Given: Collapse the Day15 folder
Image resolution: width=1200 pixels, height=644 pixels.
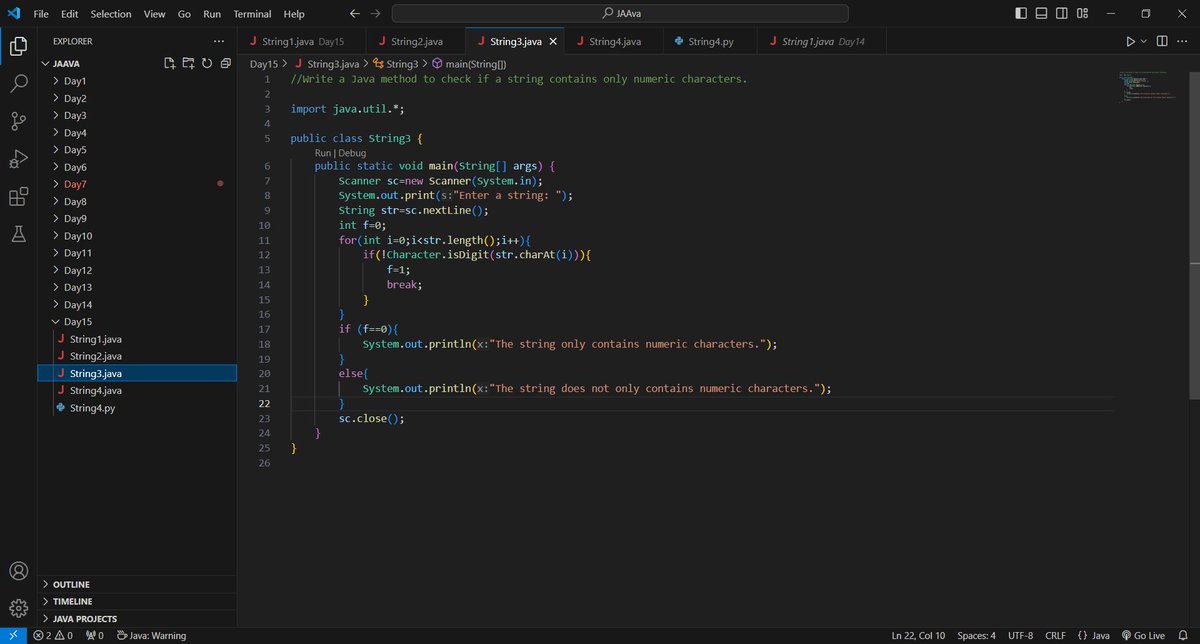Looking at the screenshot, I should pos(137,322).
